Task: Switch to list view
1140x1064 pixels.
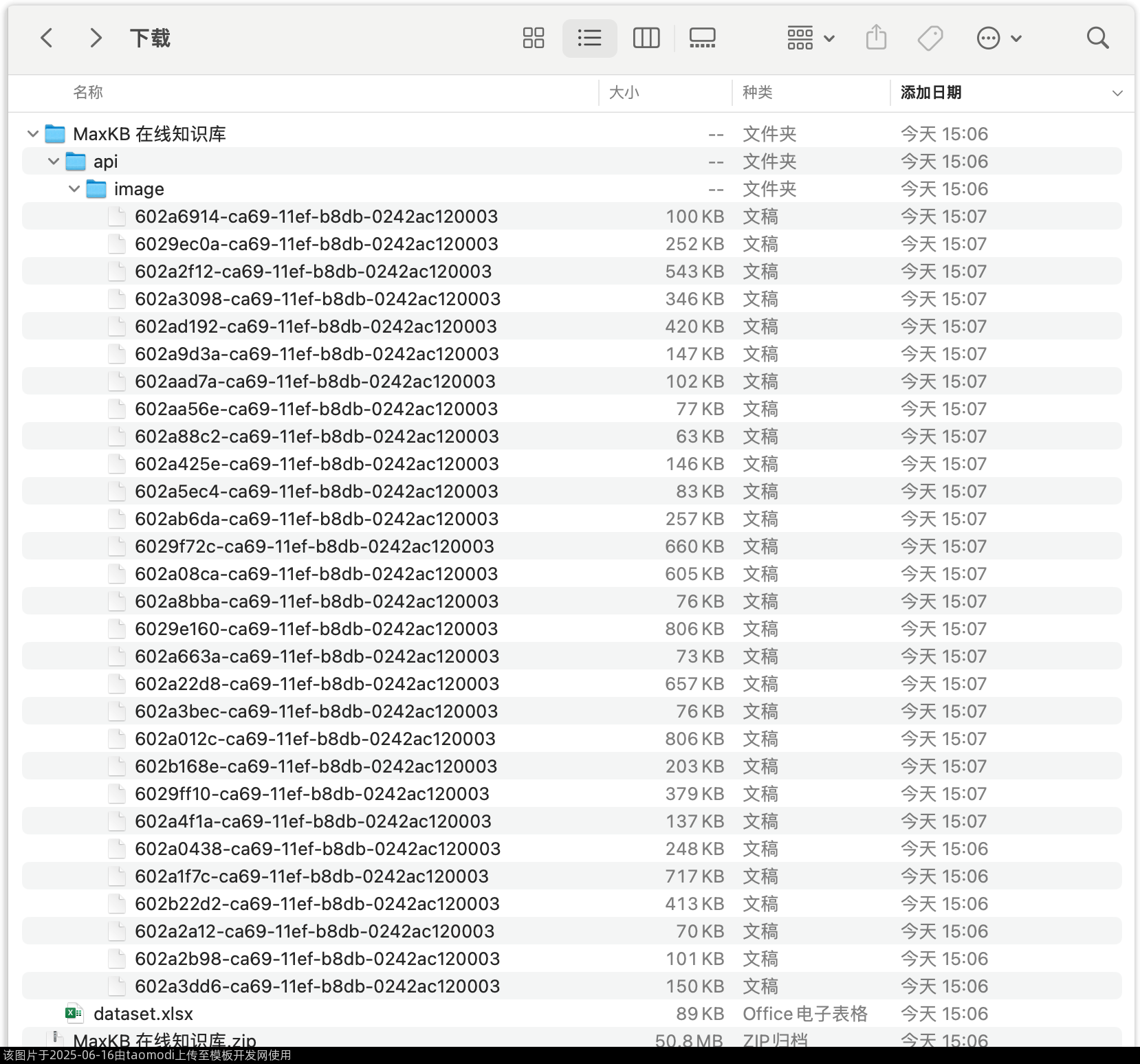Action: pyautogui.click(x=589, y=38)
